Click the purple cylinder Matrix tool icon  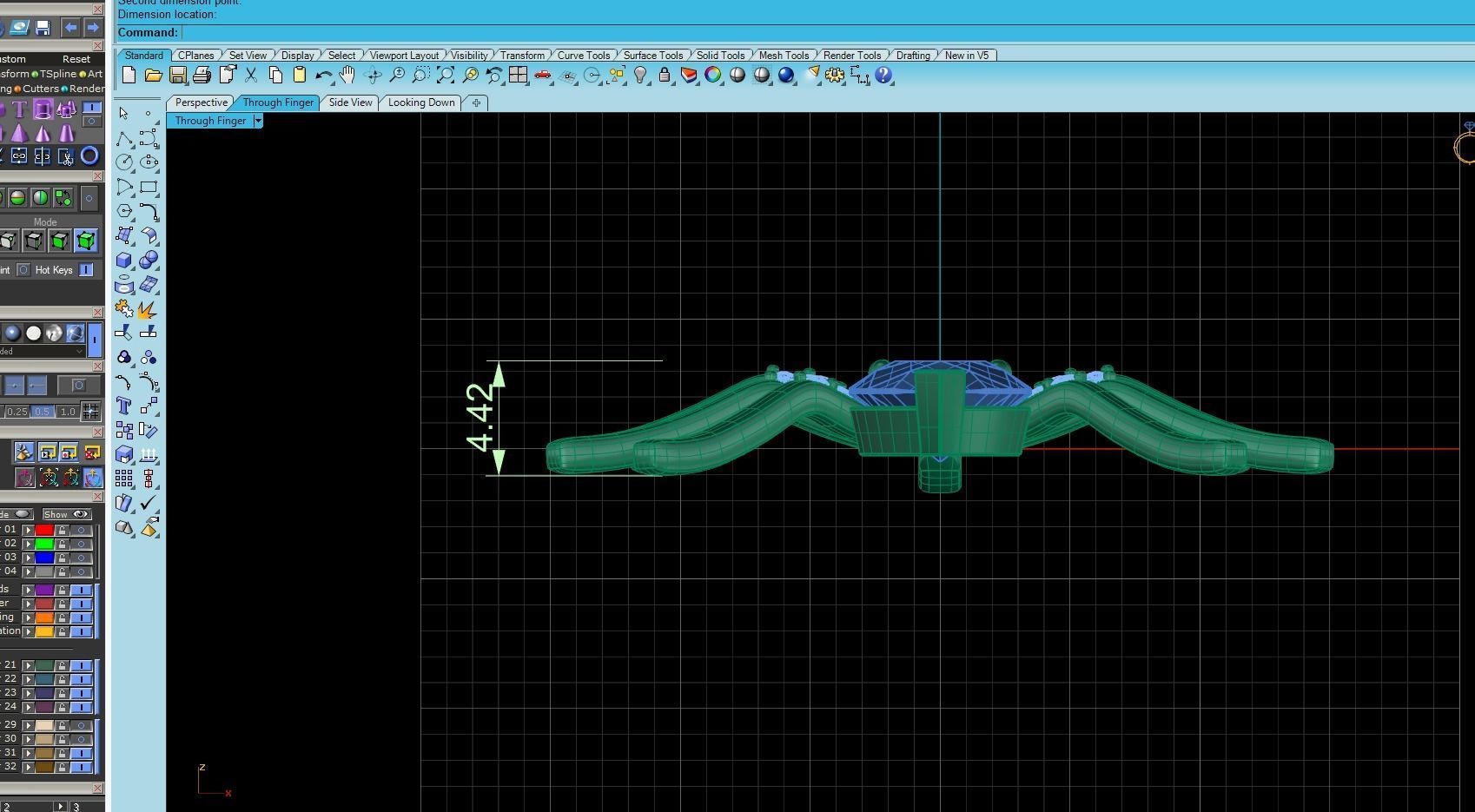point(43,109)
